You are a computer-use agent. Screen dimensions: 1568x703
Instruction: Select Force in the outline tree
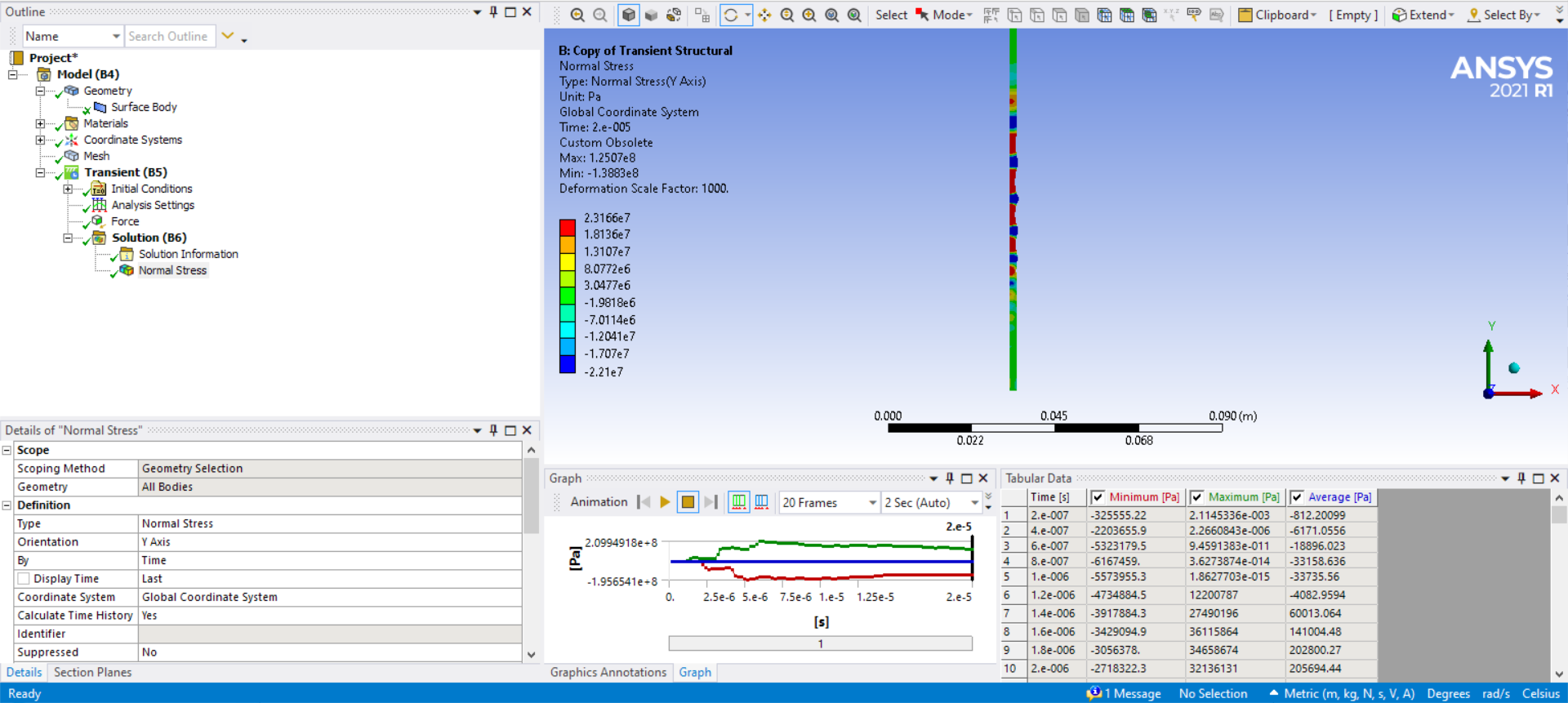click(125, 221)
